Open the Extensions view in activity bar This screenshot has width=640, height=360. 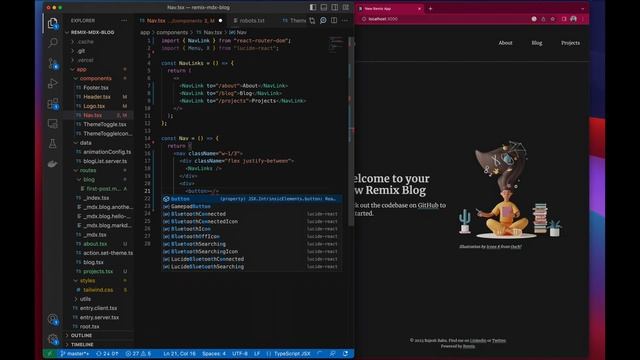(53, 104)
